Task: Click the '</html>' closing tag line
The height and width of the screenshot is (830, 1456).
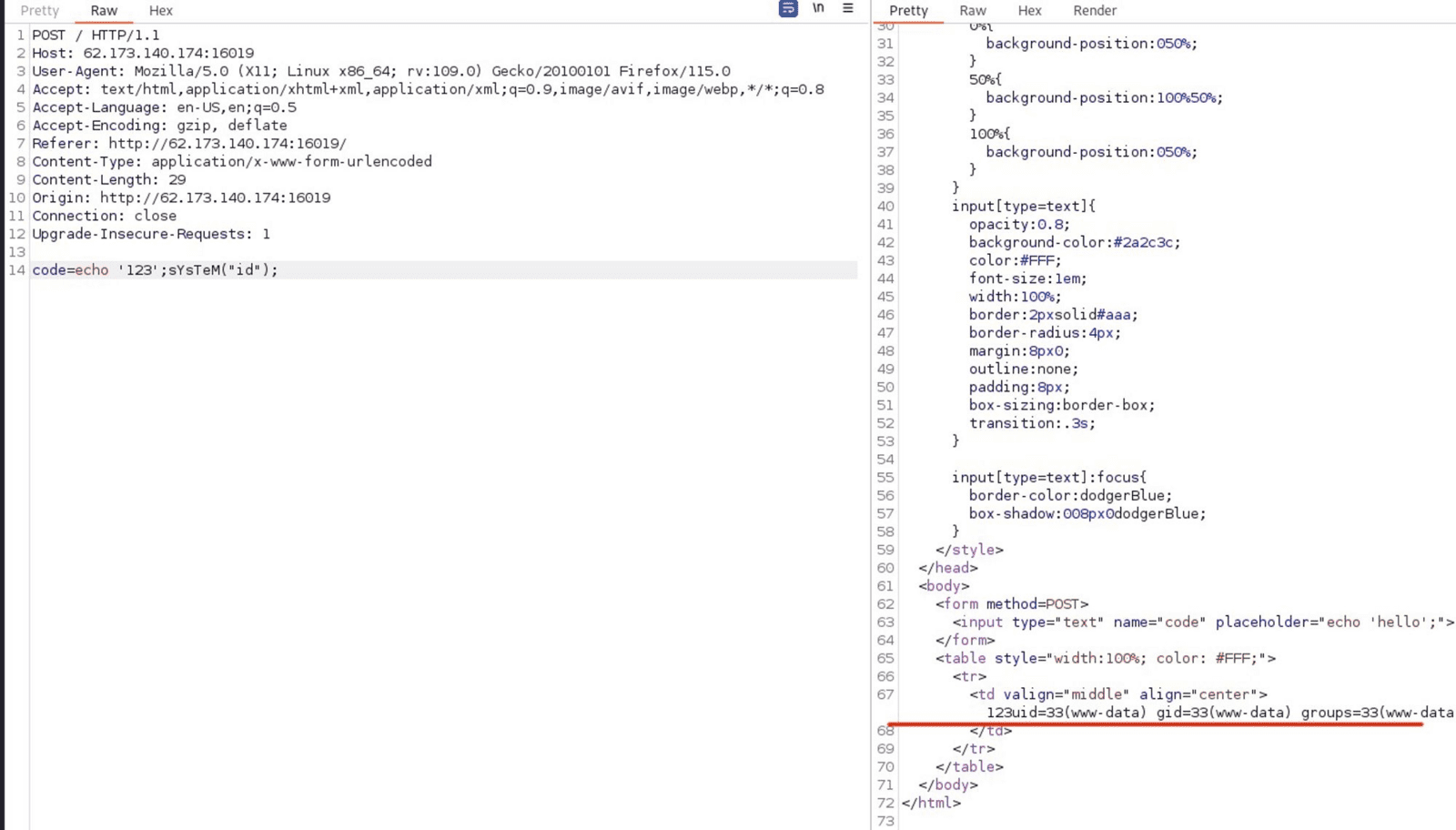Action: pos(931,804)
